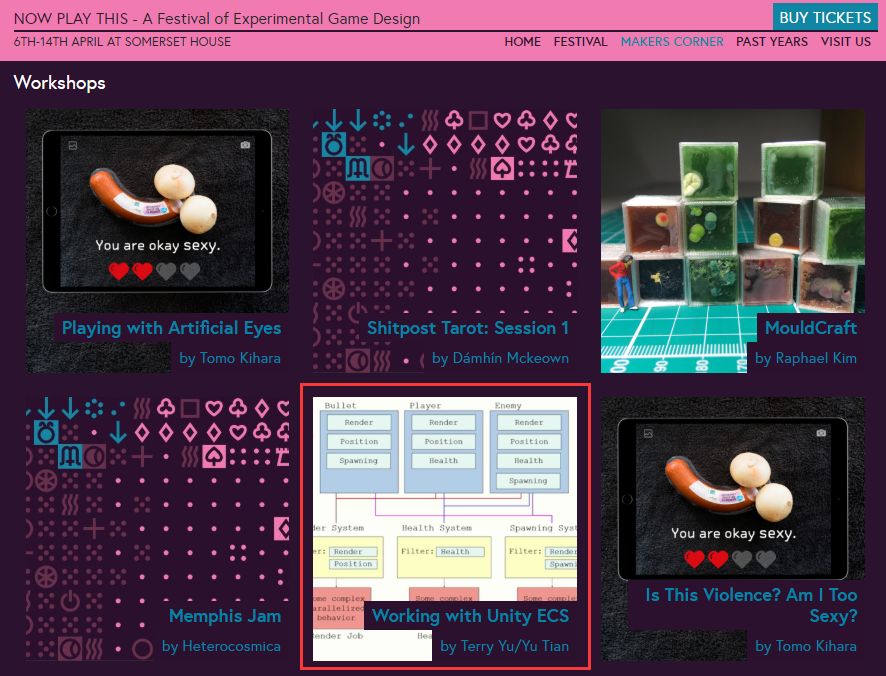This screenshot has height=676, width=886.
Task: Click the top-left tablet sausage image
Action: [x=157, y=210]
